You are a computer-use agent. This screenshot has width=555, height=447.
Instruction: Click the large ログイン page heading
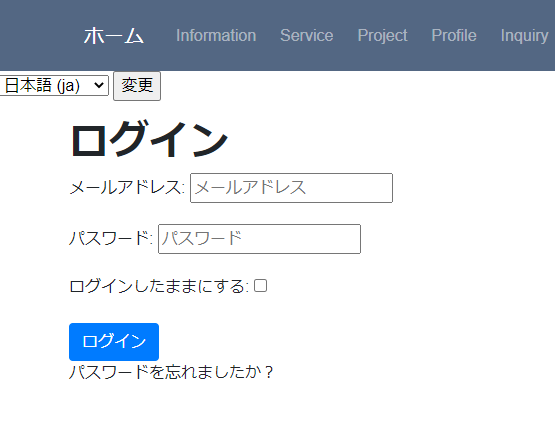click(x=149, y=138)
